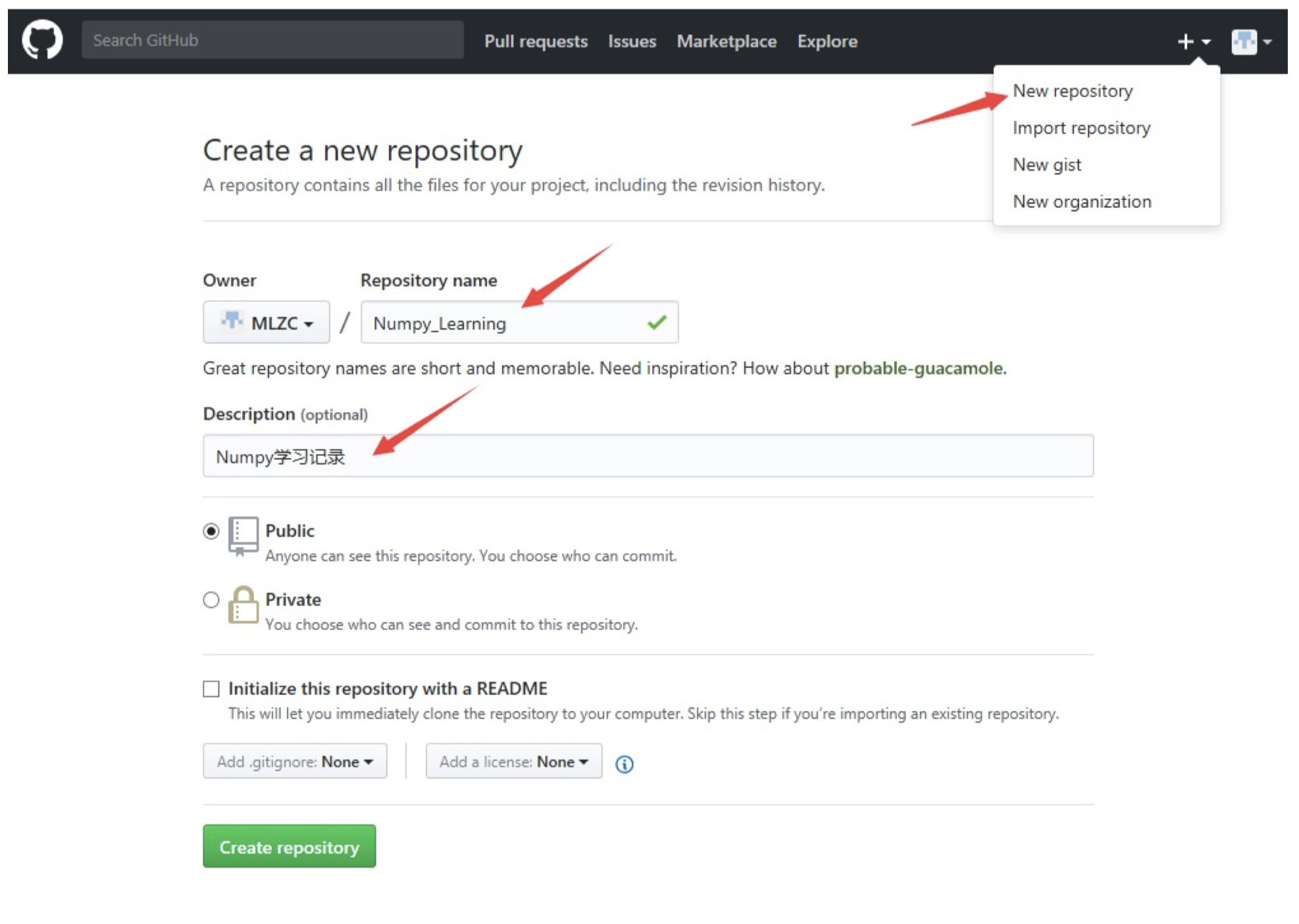The height and width of the screenshot is (924, 1299).
Task: Select New gist menu entry
Action: (x=1046, y=165)
